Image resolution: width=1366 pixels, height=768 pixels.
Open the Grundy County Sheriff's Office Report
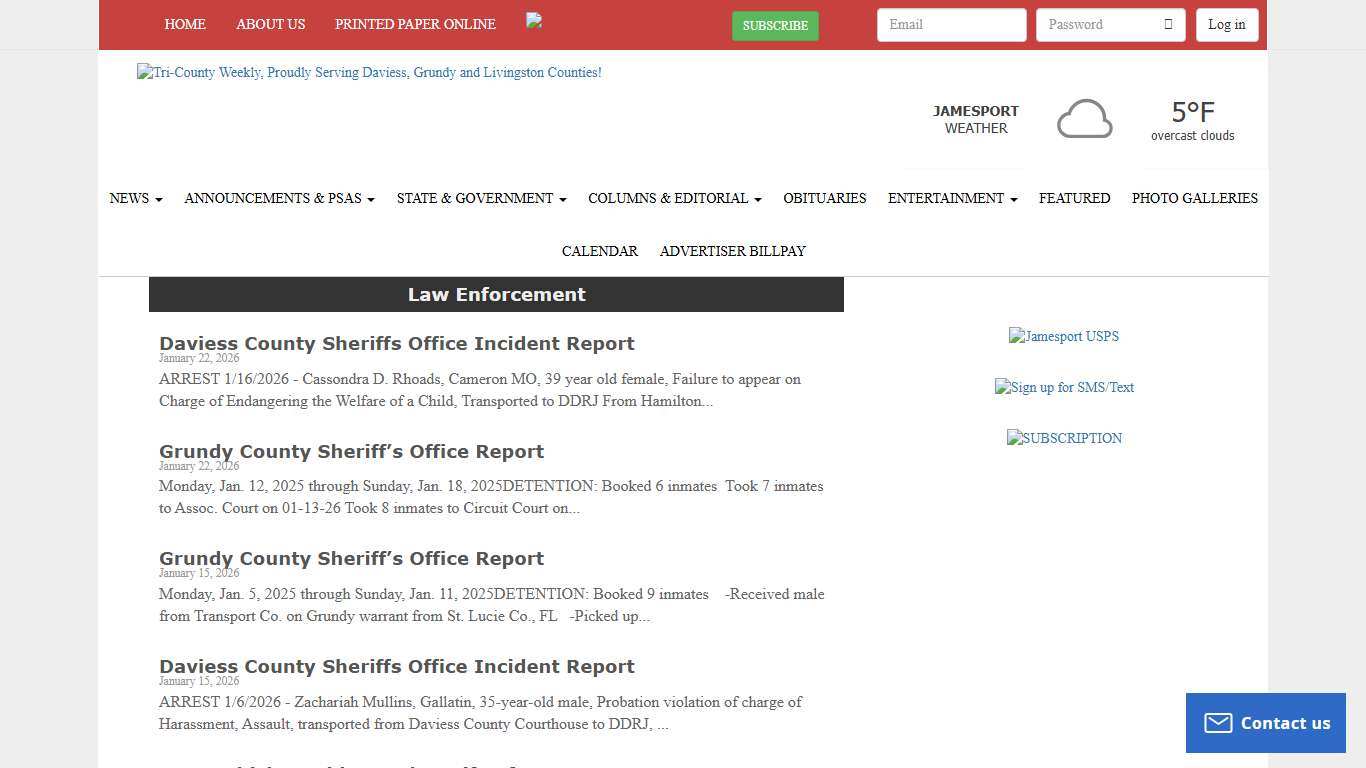pyautogui.click(x=351, y=451)
